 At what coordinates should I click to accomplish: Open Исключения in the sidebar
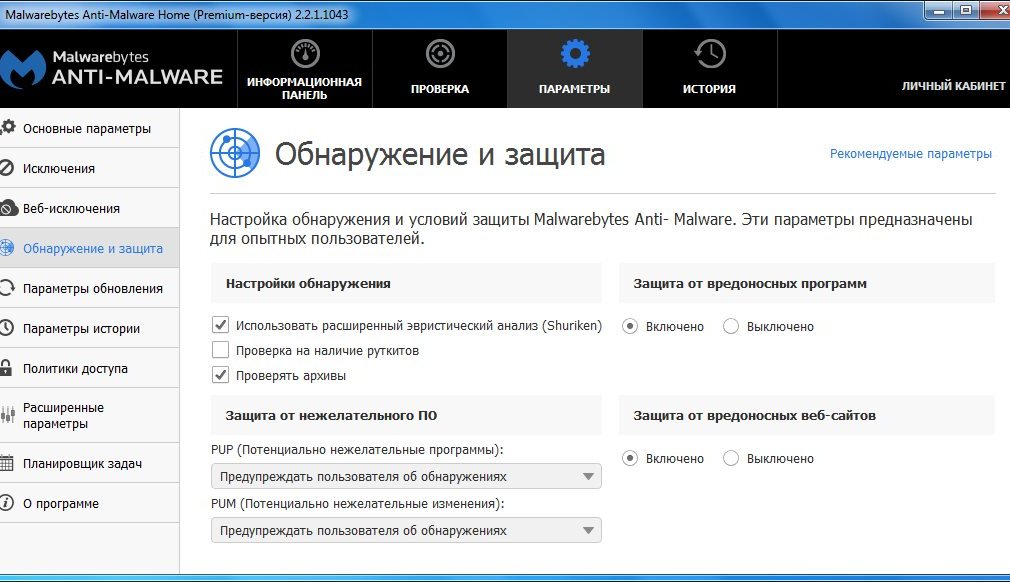coord(90,168)
